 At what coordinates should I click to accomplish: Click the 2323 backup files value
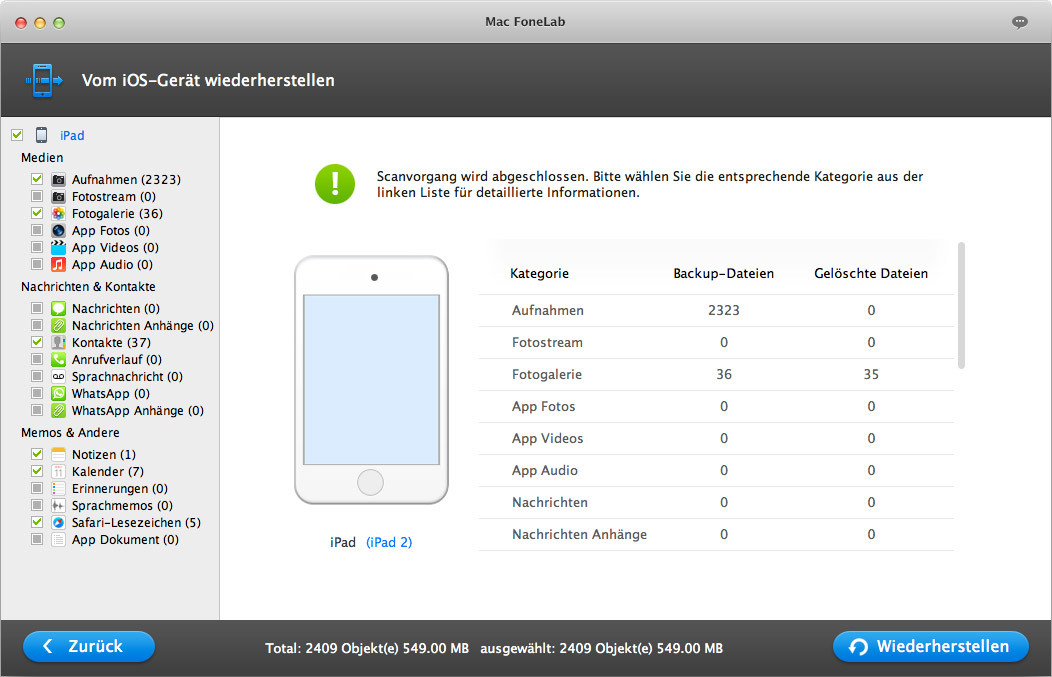(724, 311)
